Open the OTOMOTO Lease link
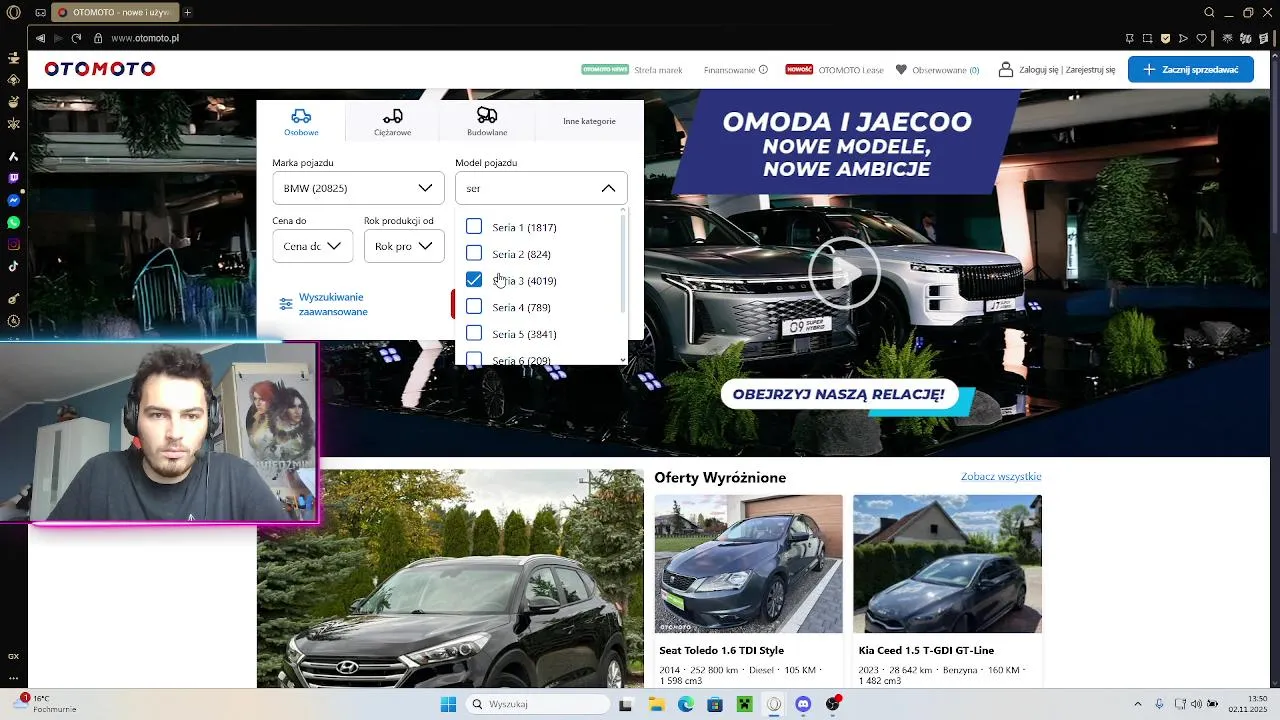This screenshot has height=720, width=1280. [851, 70]
